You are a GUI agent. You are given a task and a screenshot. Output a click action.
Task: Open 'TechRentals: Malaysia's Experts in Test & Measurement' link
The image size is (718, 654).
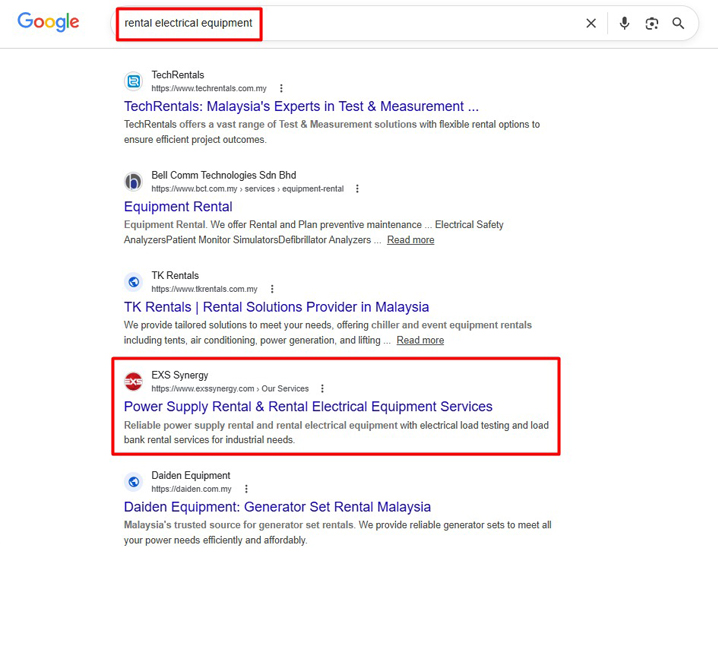coord(301,106)
